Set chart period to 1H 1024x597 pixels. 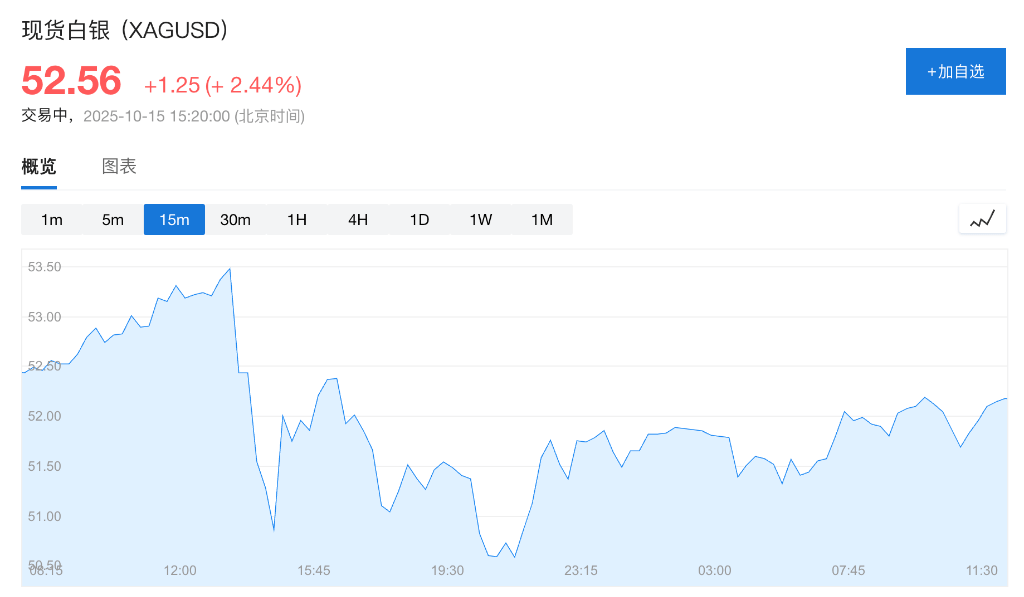[x=297, y=220]
